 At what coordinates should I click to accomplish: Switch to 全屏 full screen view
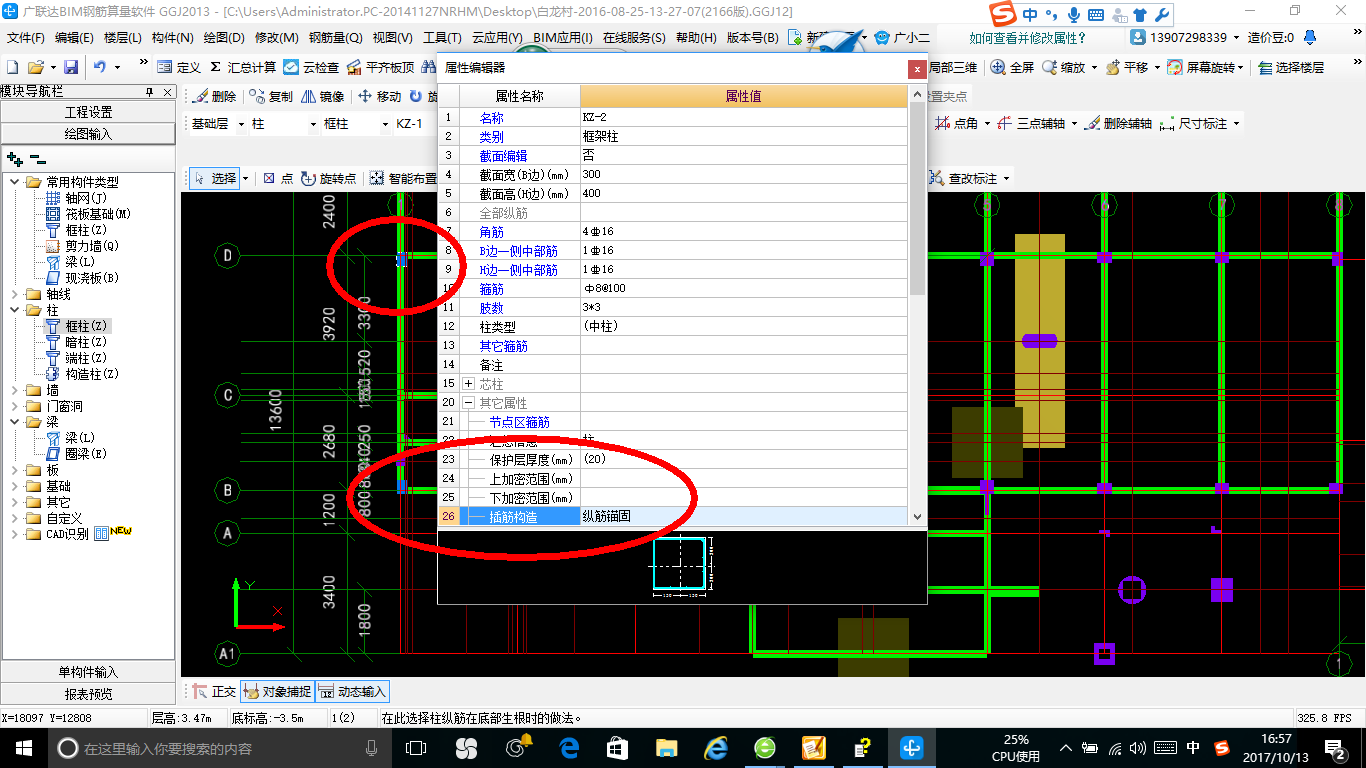tap(1012, 67)
